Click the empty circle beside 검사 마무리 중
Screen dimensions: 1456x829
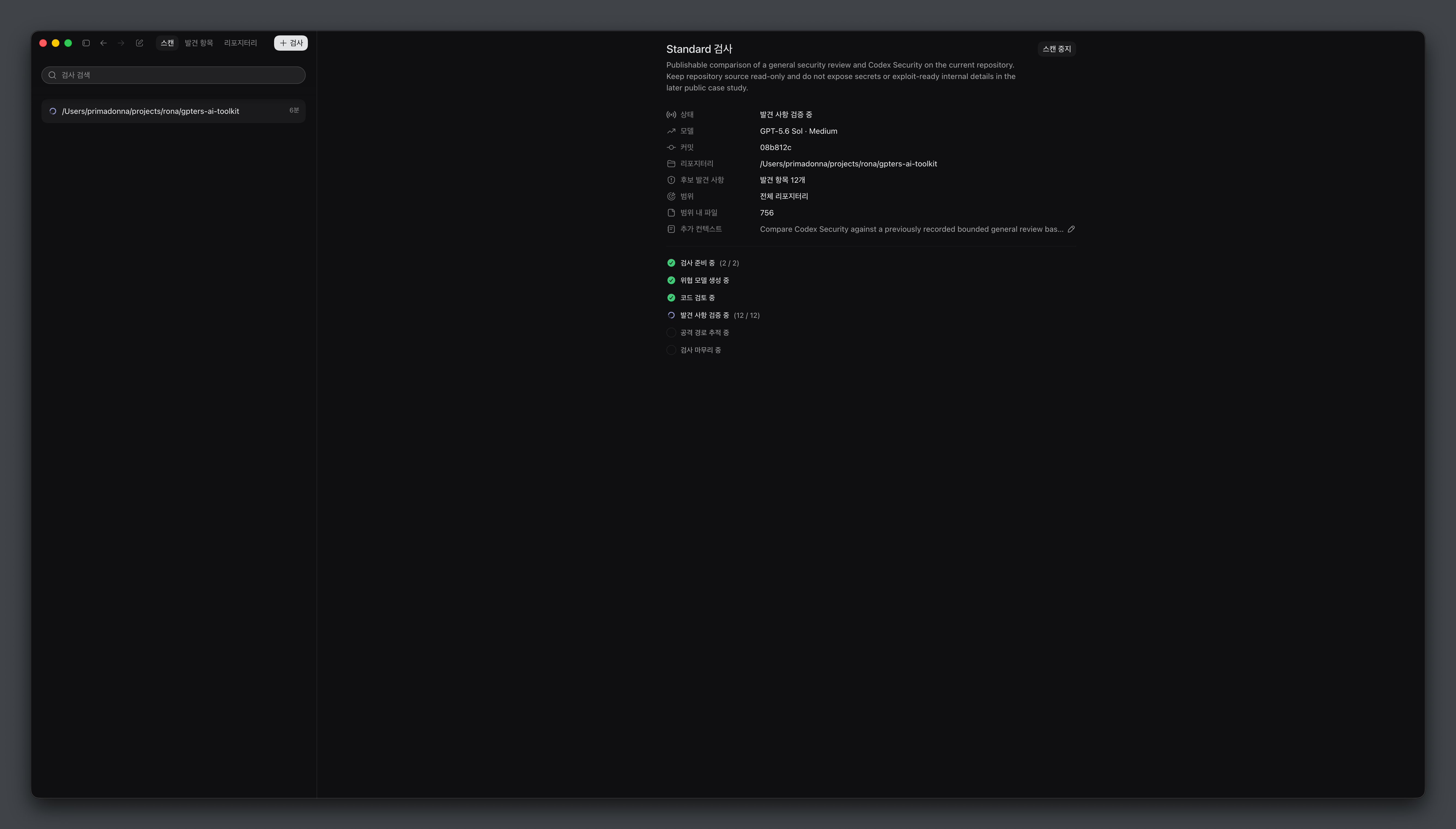tap(671, 350)
